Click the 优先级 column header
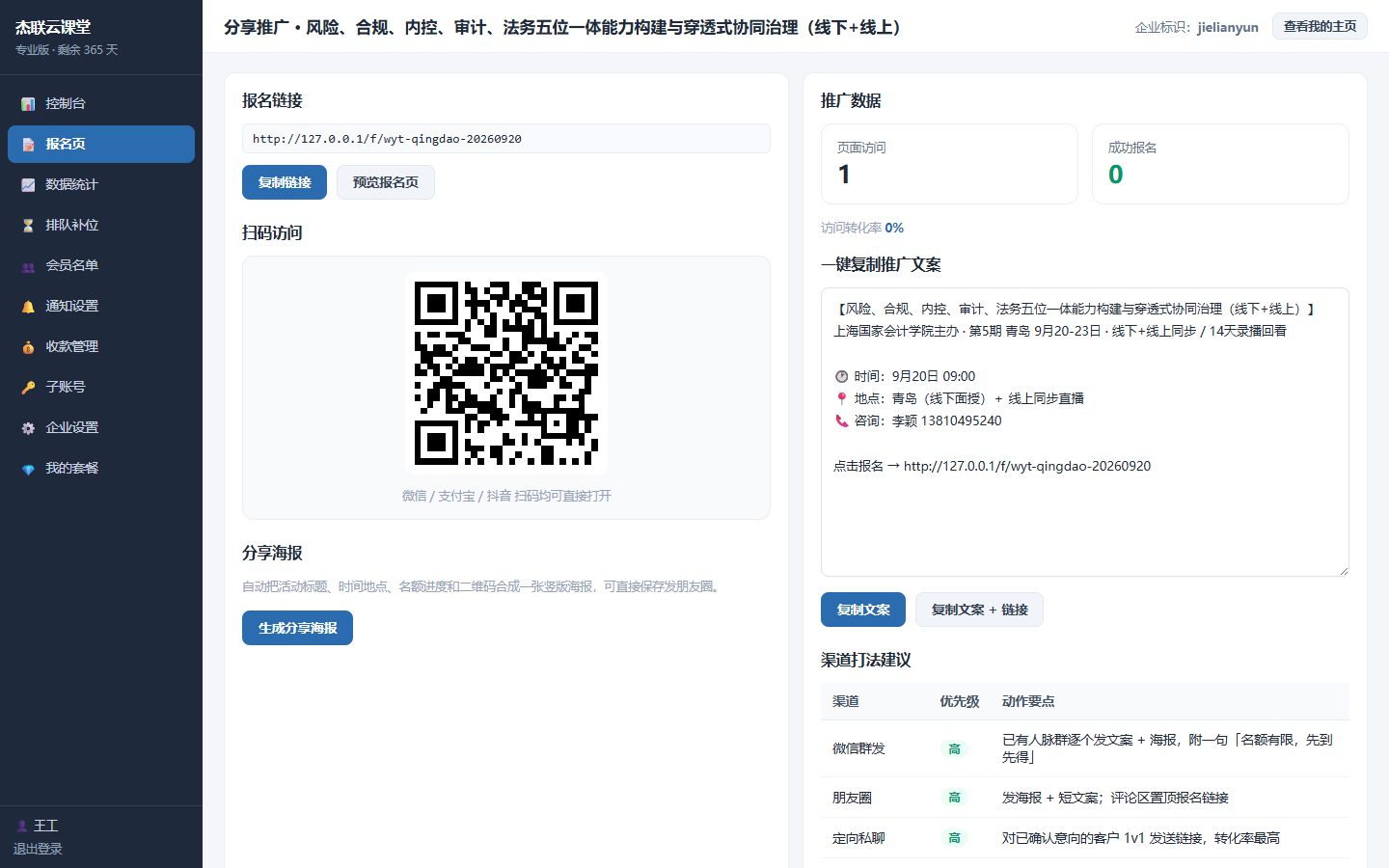This screenshot has width=1389, height=868. 960,701
